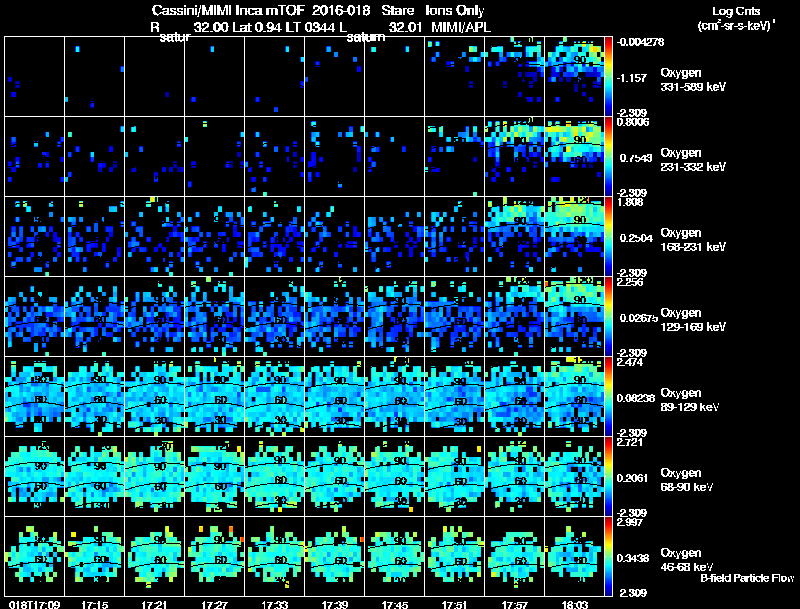This screenshot has height=609, width=800.
Task: Click the Oxygen 231-332 keV label
Action: click(693, 160)
